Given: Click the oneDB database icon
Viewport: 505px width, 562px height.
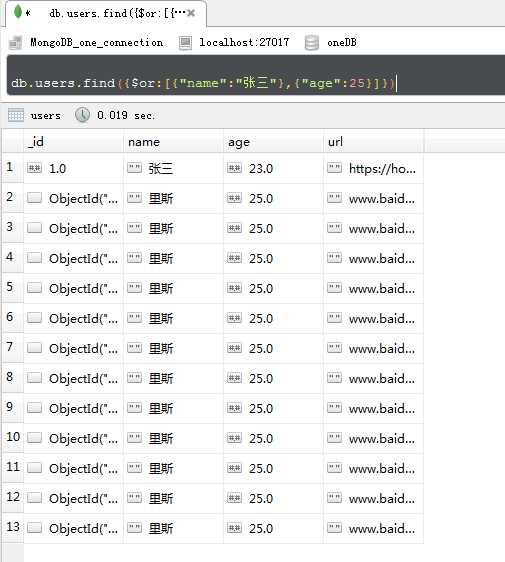Looking at the screenshot, I should [311, 43].
